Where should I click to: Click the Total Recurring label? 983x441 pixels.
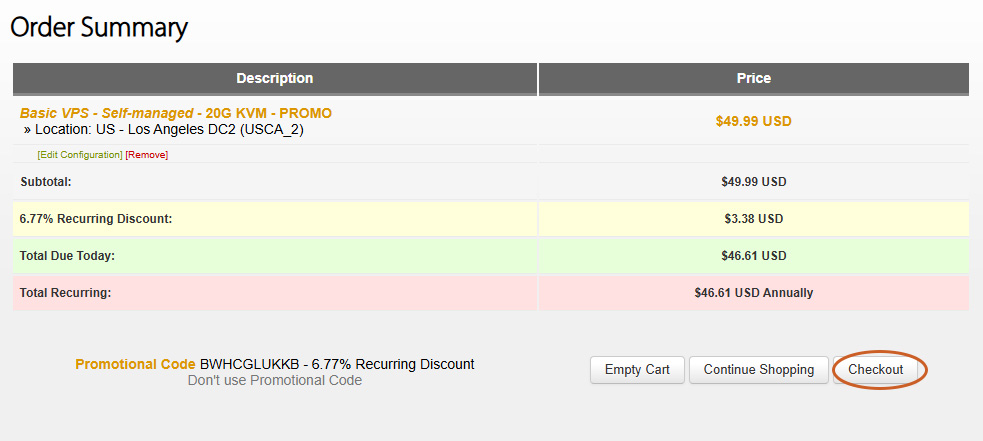(65, 293)
